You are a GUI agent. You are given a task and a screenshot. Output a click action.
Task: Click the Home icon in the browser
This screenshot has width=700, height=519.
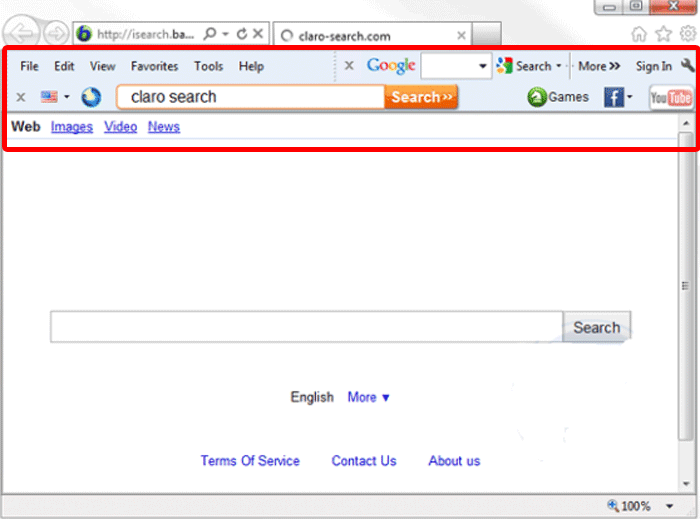[x=639, y=34]
